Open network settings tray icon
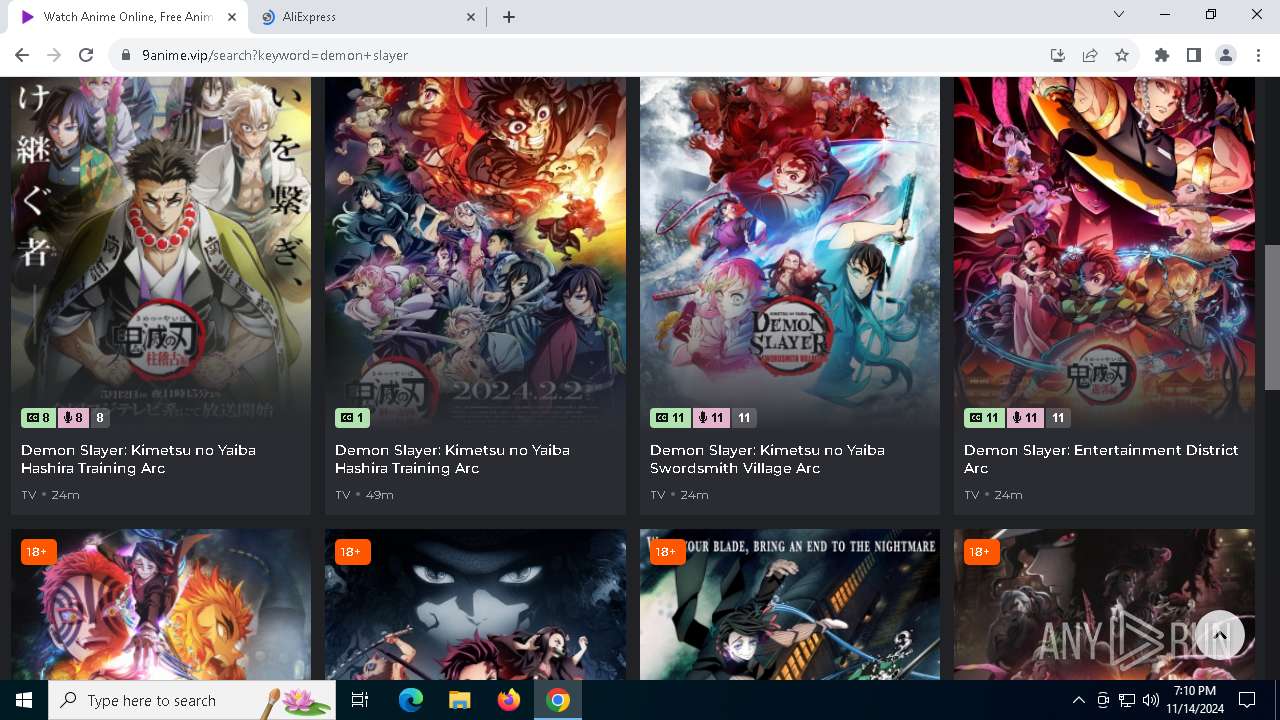This screenshot has width=1280, height=720. pos(1126,700)
